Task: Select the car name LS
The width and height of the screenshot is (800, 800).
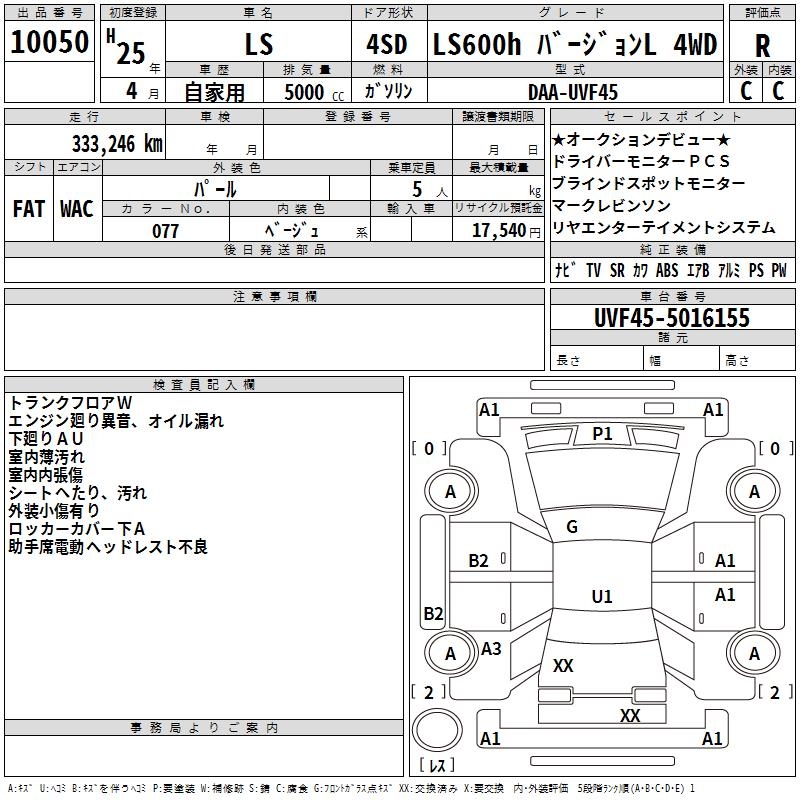Action: pyautogui.click(x=259, y=44)
